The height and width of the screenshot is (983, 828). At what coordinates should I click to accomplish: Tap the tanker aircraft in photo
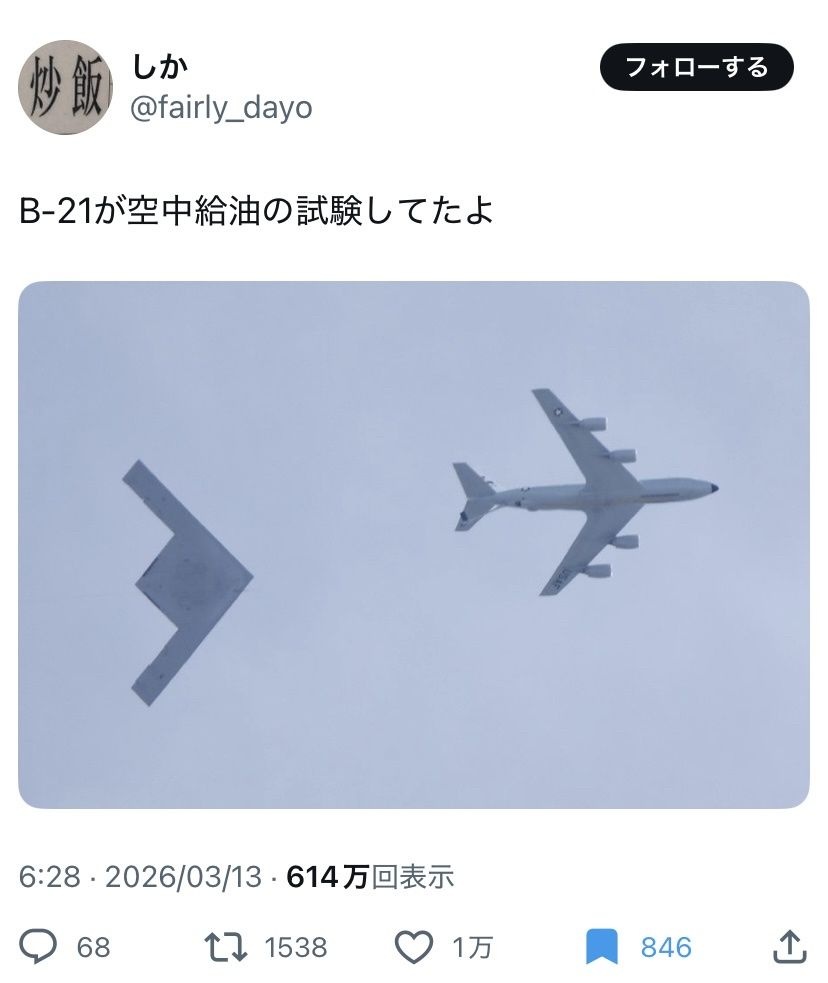click(585, 492)
